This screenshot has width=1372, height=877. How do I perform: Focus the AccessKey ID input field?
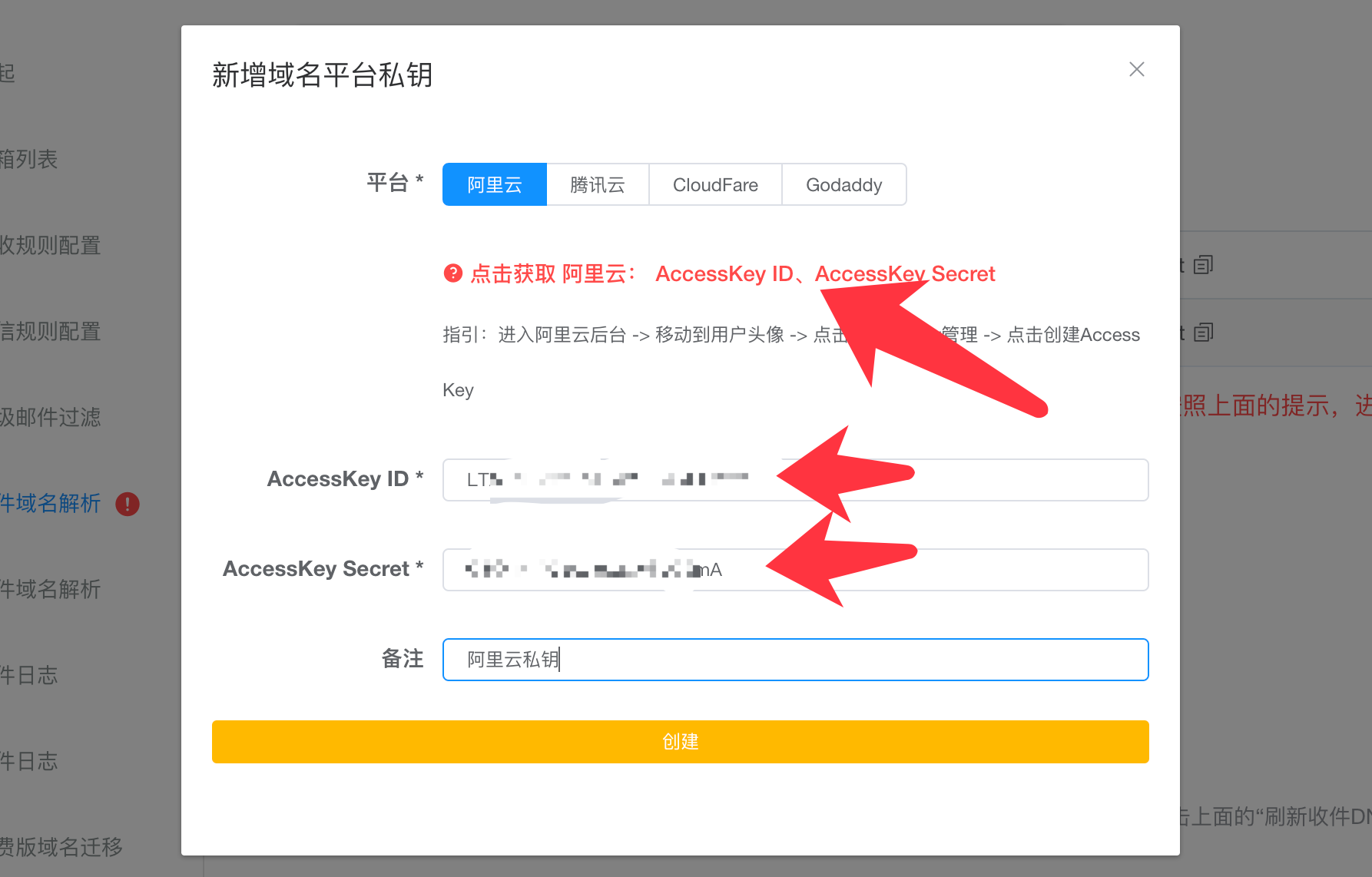(x=796, y=480)
